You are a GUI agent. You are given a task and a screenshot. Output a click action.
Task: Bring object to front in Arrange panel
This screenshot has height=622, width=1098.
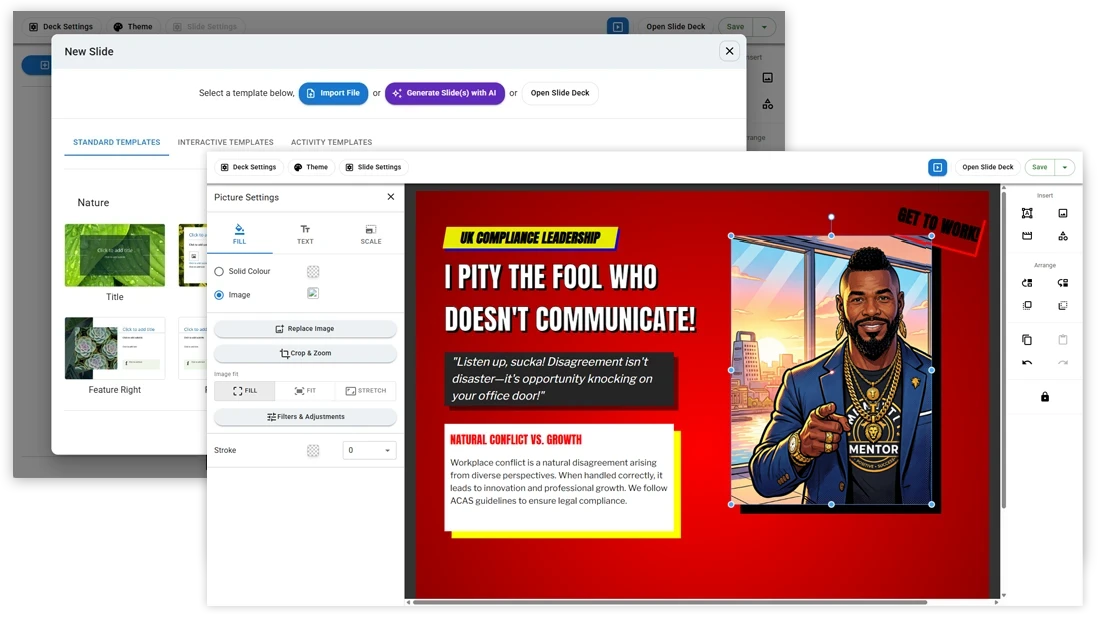coord(1027,305)
